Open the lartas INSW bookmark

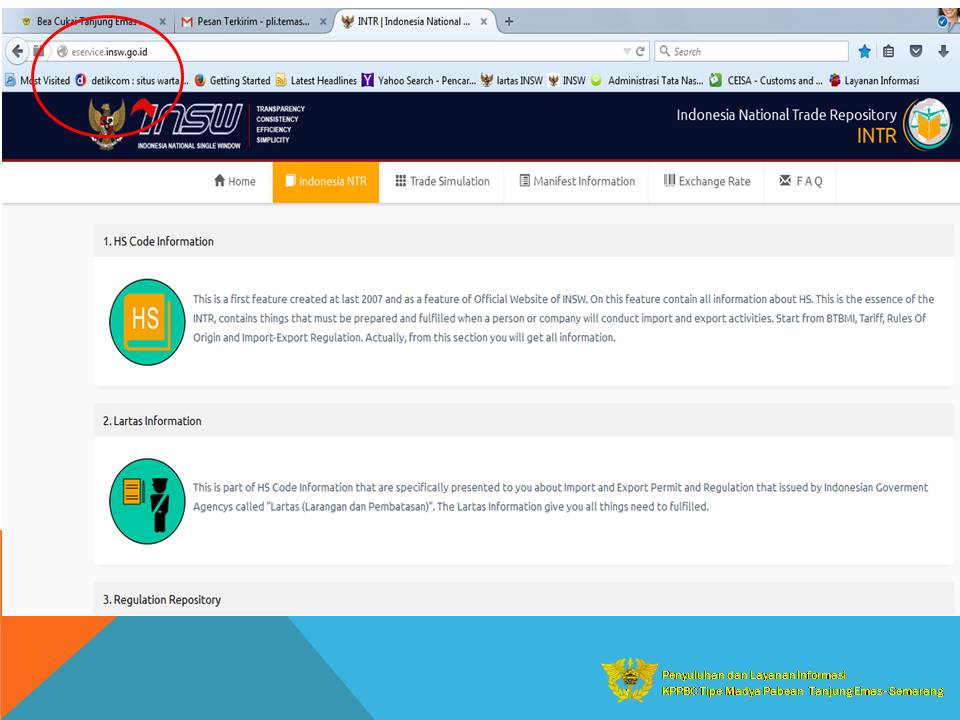coord(512,80)
